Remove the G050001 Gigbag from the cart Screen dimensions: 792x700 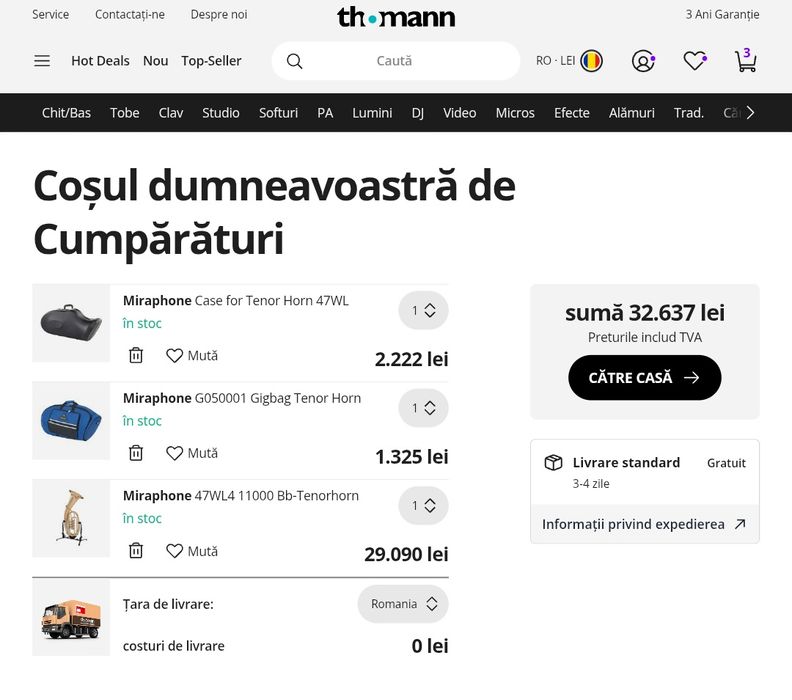click(136, 453)
